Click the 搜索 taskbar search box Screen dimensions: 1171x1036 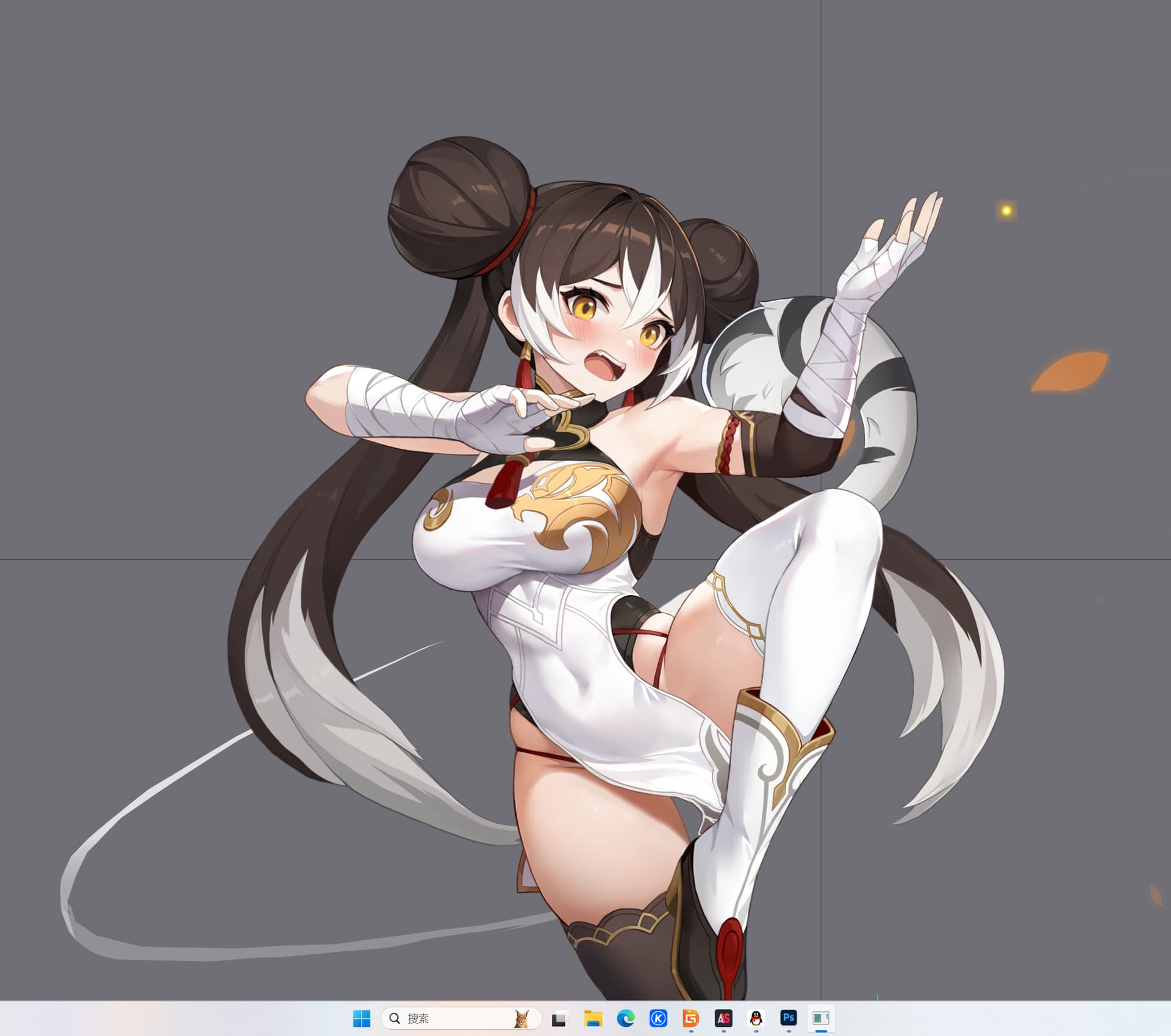(x=461, y=1018)
